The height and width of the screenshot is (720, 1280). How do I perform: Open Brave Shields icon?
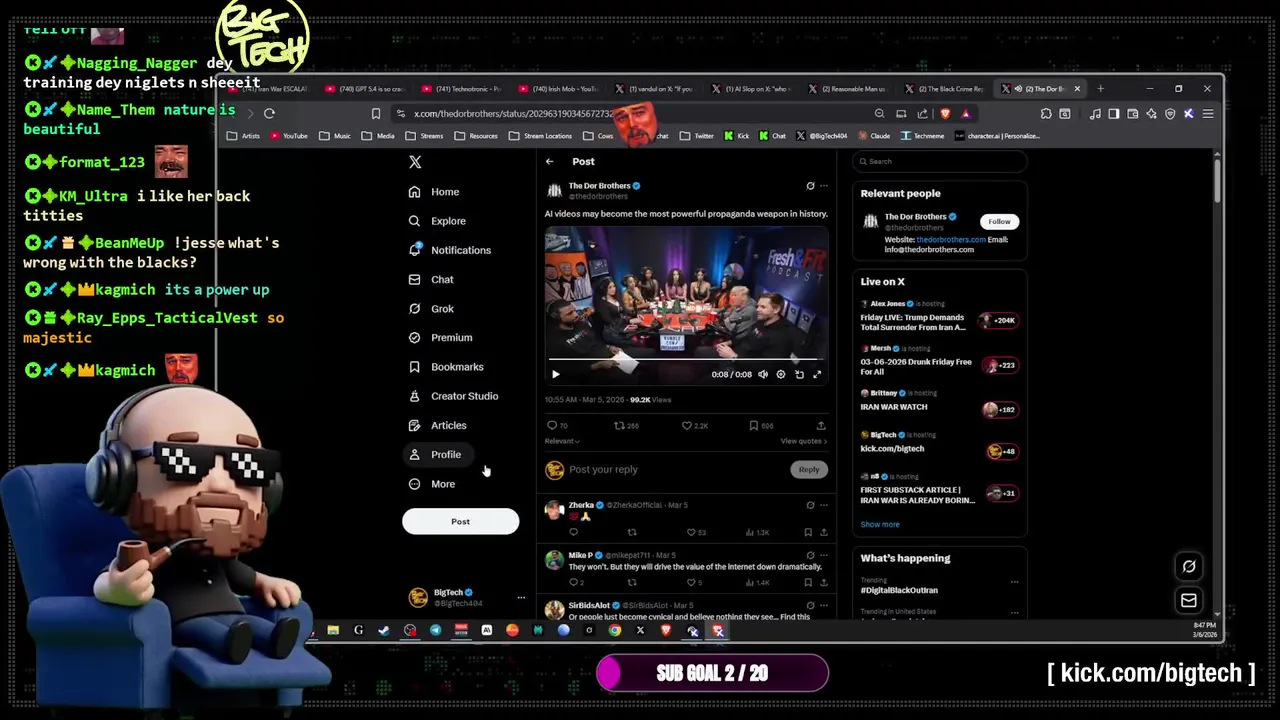click(945, 114)
